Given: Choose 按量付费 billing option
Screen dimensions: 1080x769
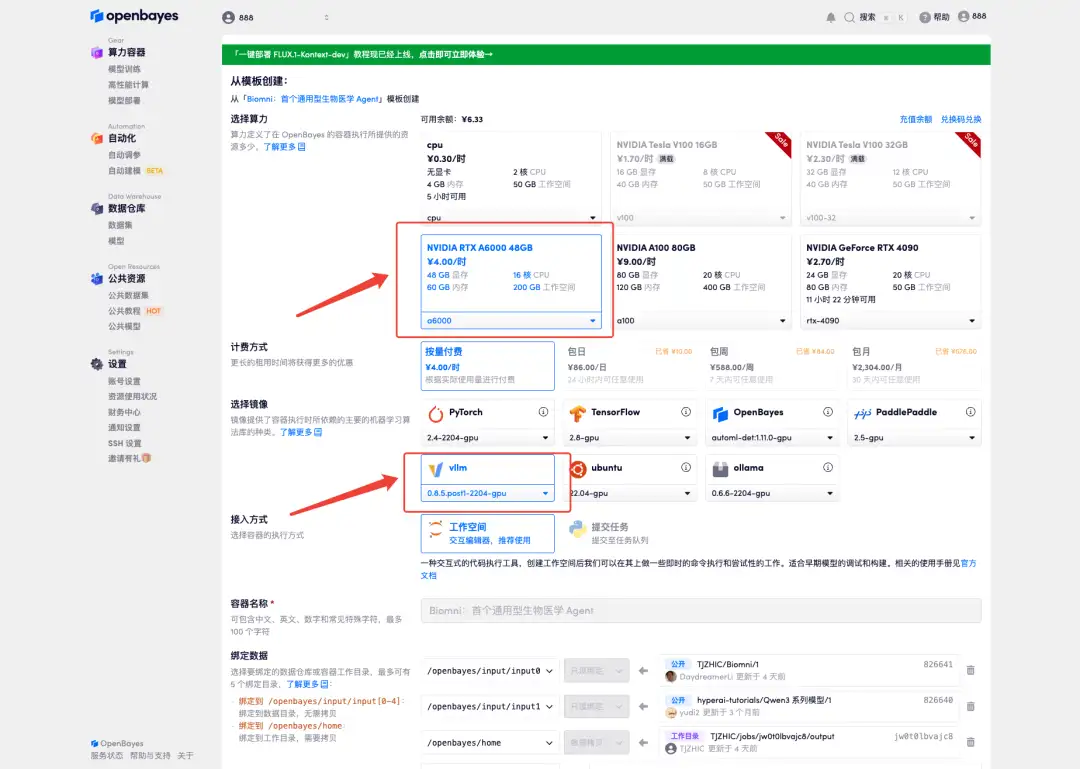Looking at the screenshot, I should (x=488, y=366).
